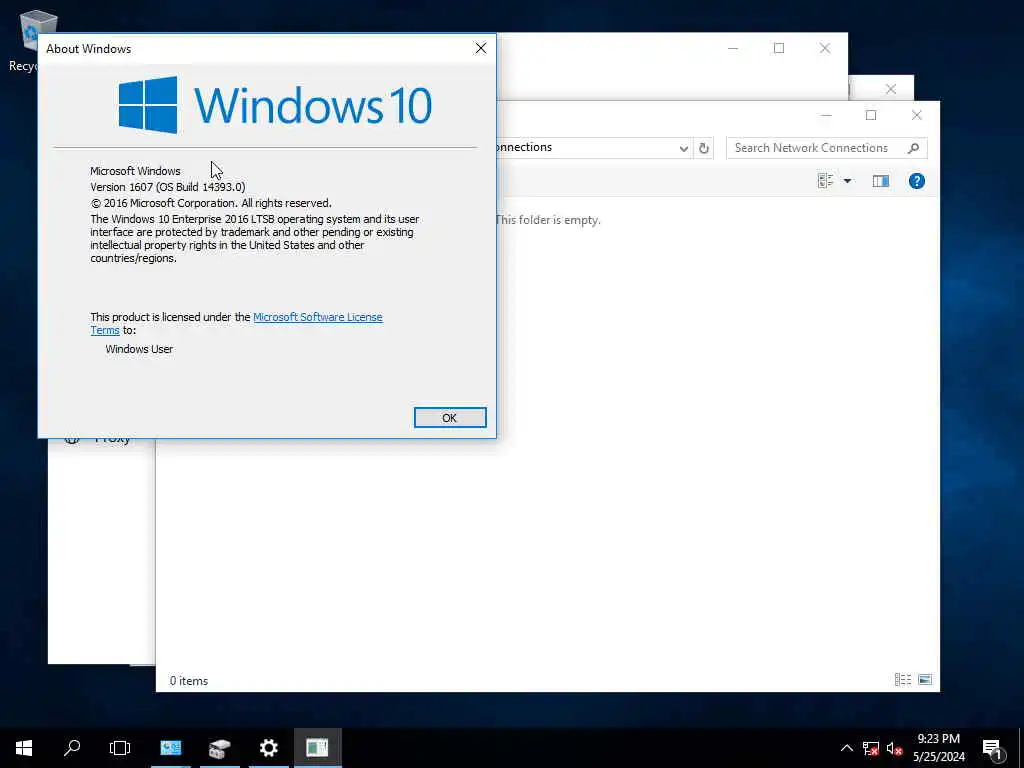Open Task View from the taskbar
The height and width of the screenshot is (768, 1024).
click(x=120, y=748)
